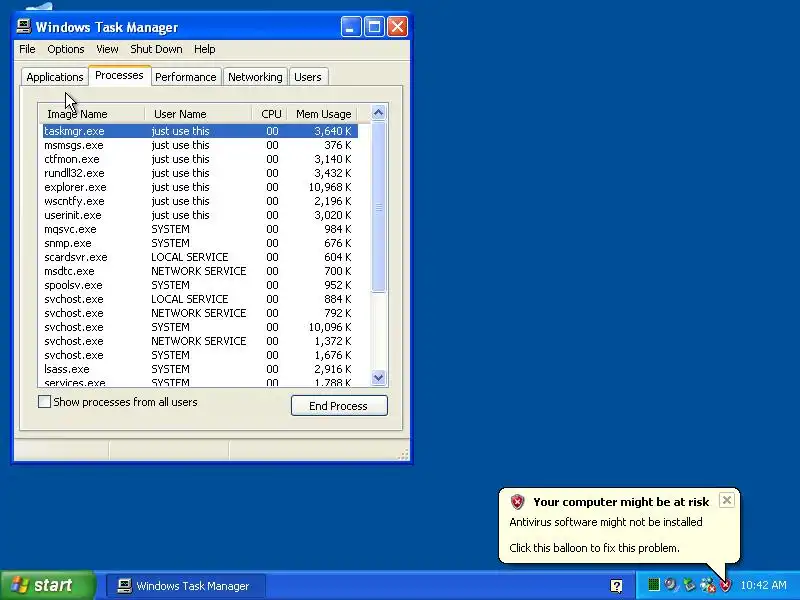800x600 pixels.
Task: Select the userinit.exe process
Action: click(200, 215)
